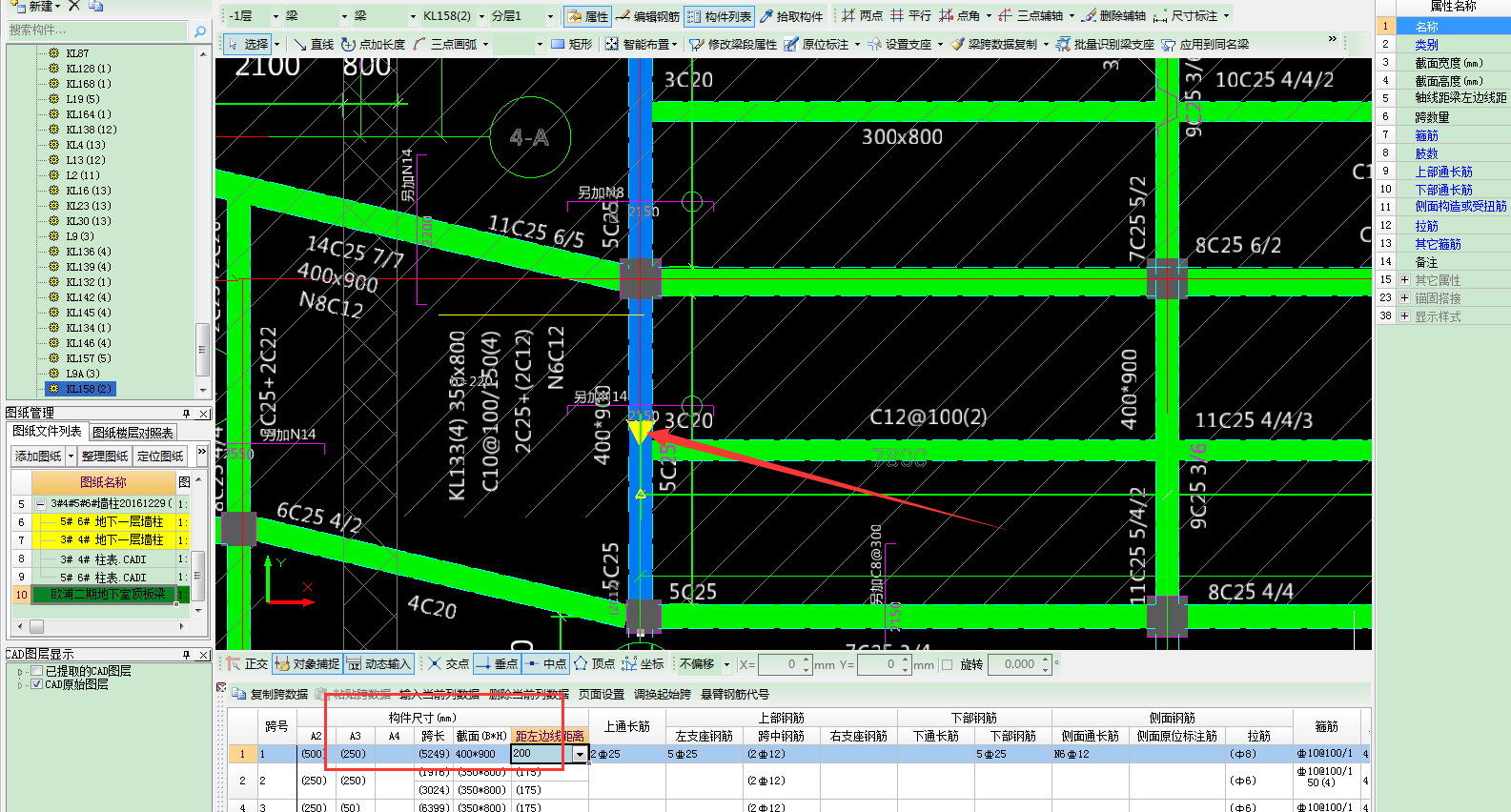Toggle 正交 orthogonal mode

(x=247, y=664)
